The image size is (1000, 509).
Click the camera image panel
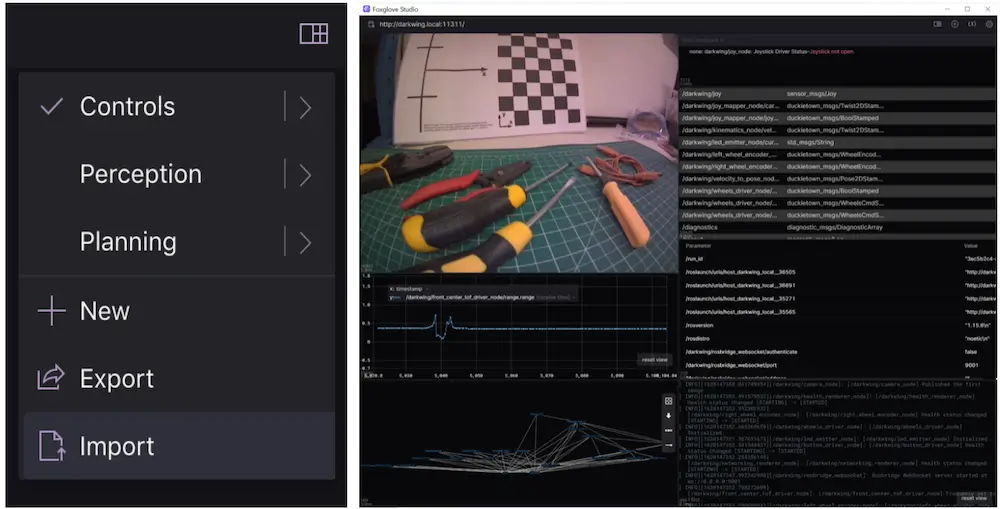(x=518, y=153)
